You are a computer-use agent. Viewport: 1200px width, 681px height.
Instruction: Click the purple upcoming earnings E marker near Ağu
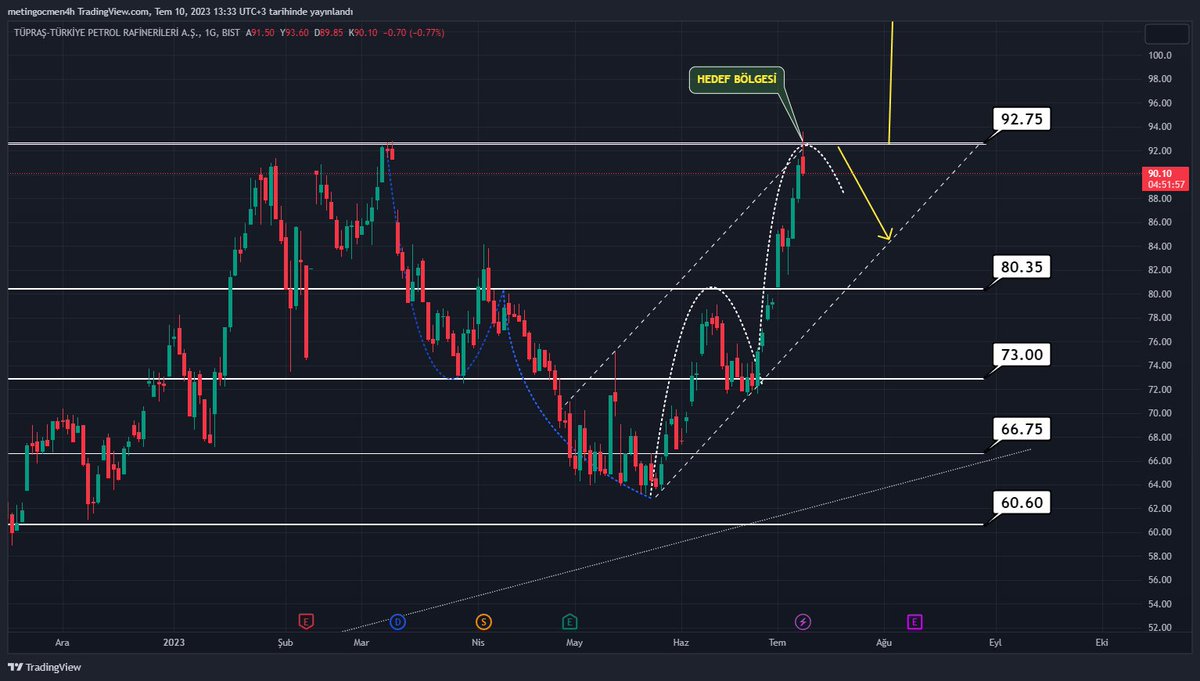pyautogui.click(x=914, y=622)
